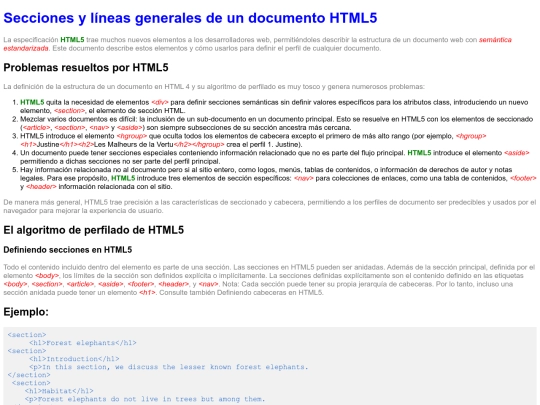
Task: Click red '</h2></hgroup>' closing tags in item 3
Action: [x=199, y=144]
